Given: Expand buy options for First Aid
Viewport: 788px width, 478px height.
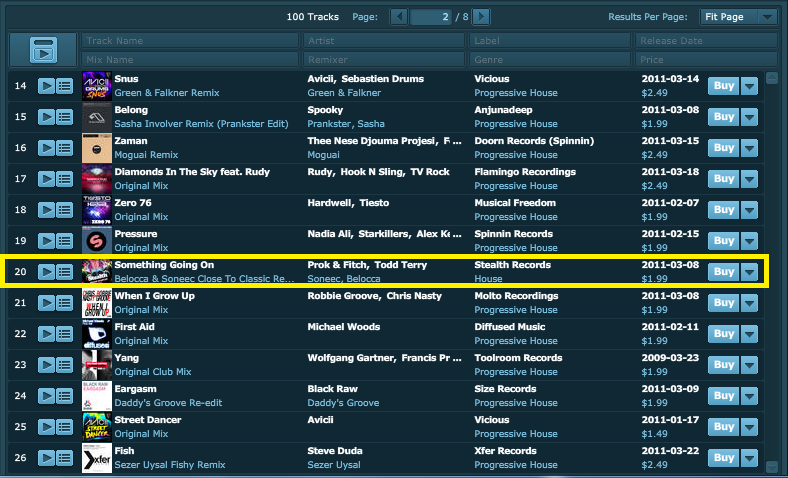Looking at the screenshot, I should point(749,334).
